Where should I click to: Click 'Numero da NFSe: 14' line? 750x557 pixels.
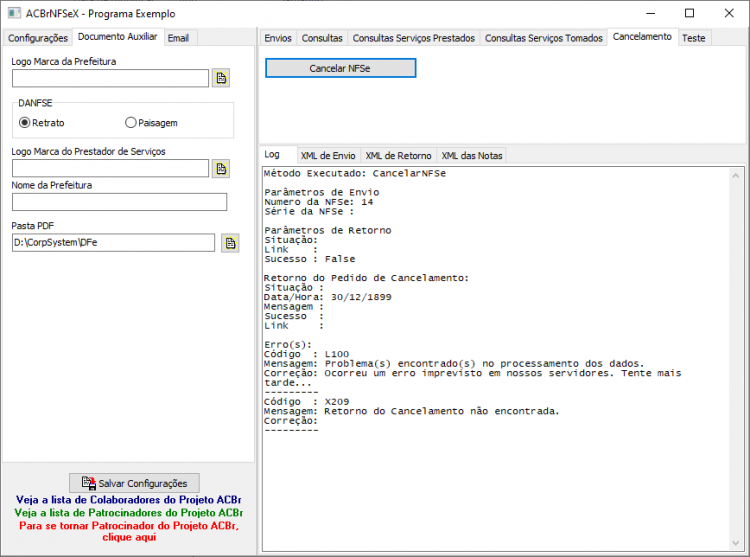(319, 202)
